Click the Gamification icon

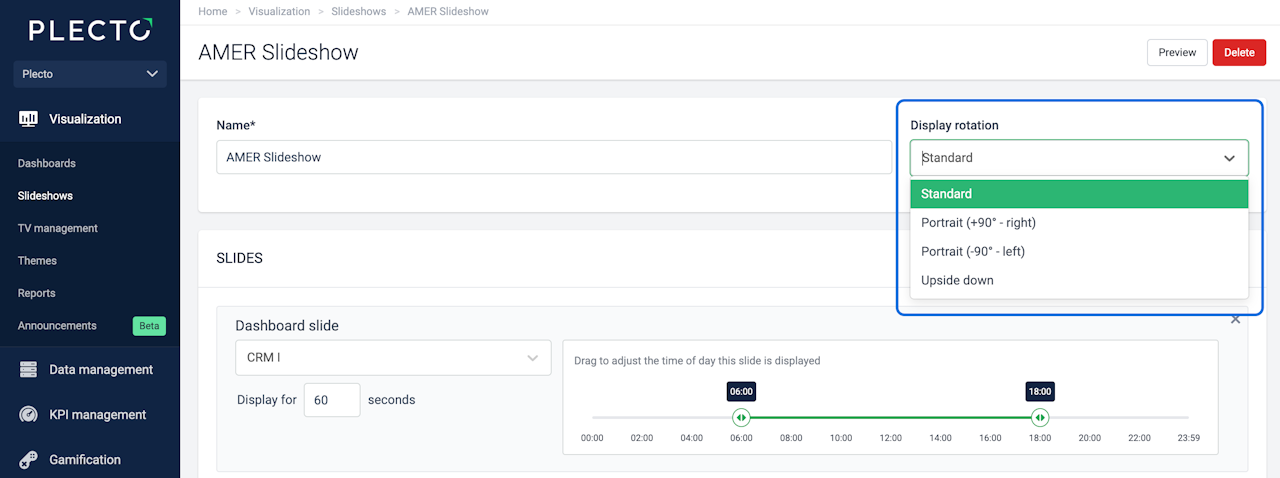click(28, 460)
